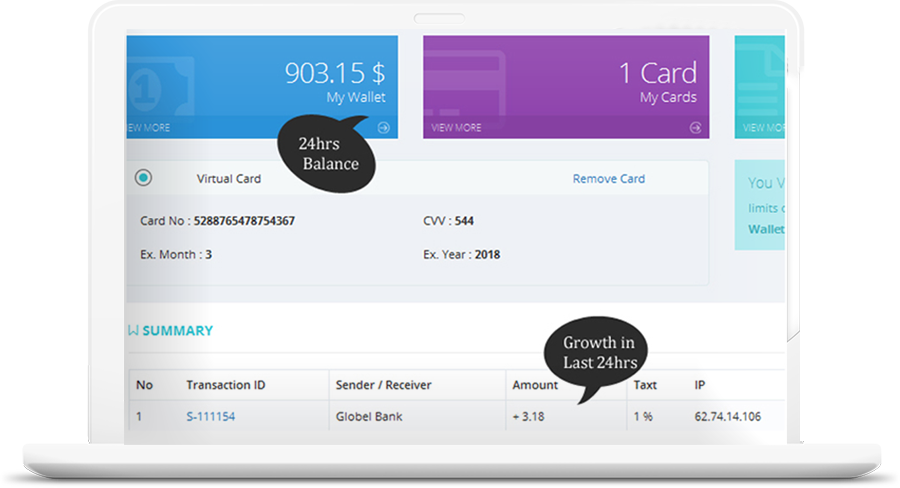Image resolution: width=900 pixels, height=488 pixels.
Task: Click the Remove Card link
Action: [x=608, y=179]
